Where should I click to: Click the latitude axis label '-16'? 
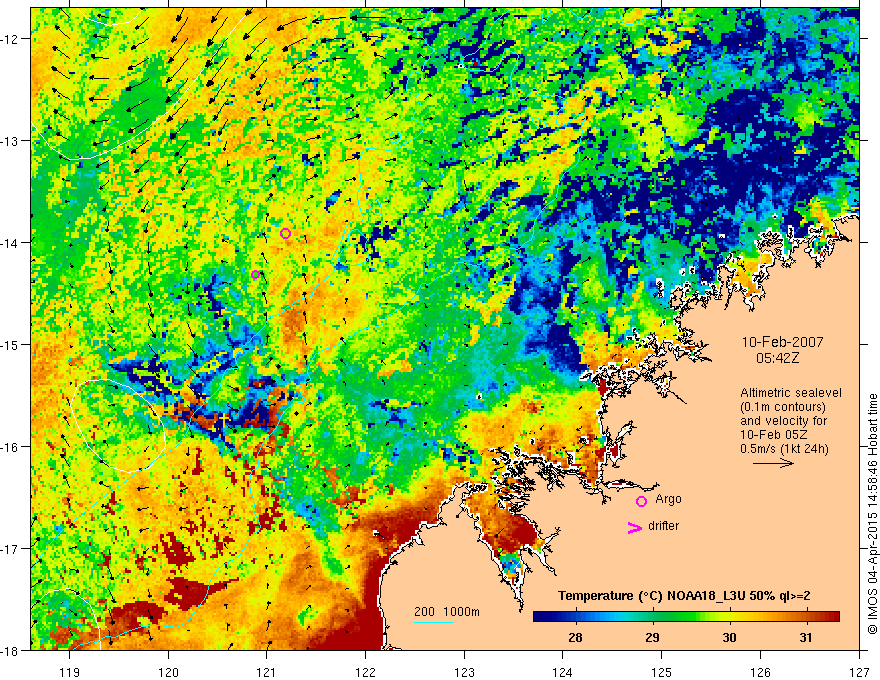click(x=10, y=447)
